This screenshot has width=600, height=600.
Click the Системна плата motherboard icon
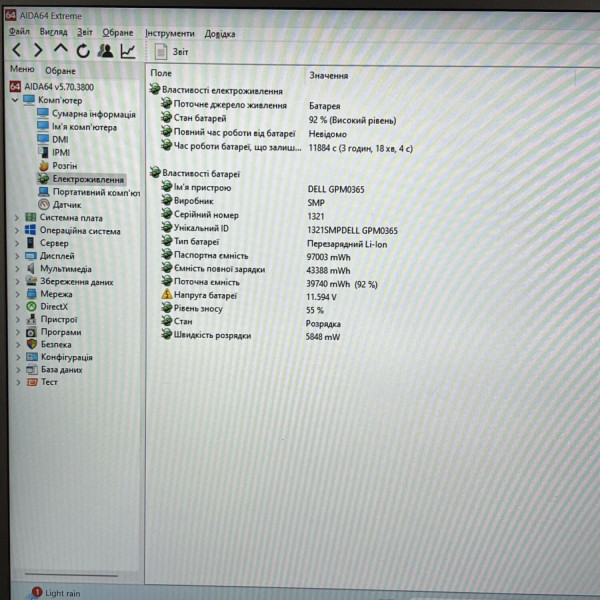tap(30, 218)
